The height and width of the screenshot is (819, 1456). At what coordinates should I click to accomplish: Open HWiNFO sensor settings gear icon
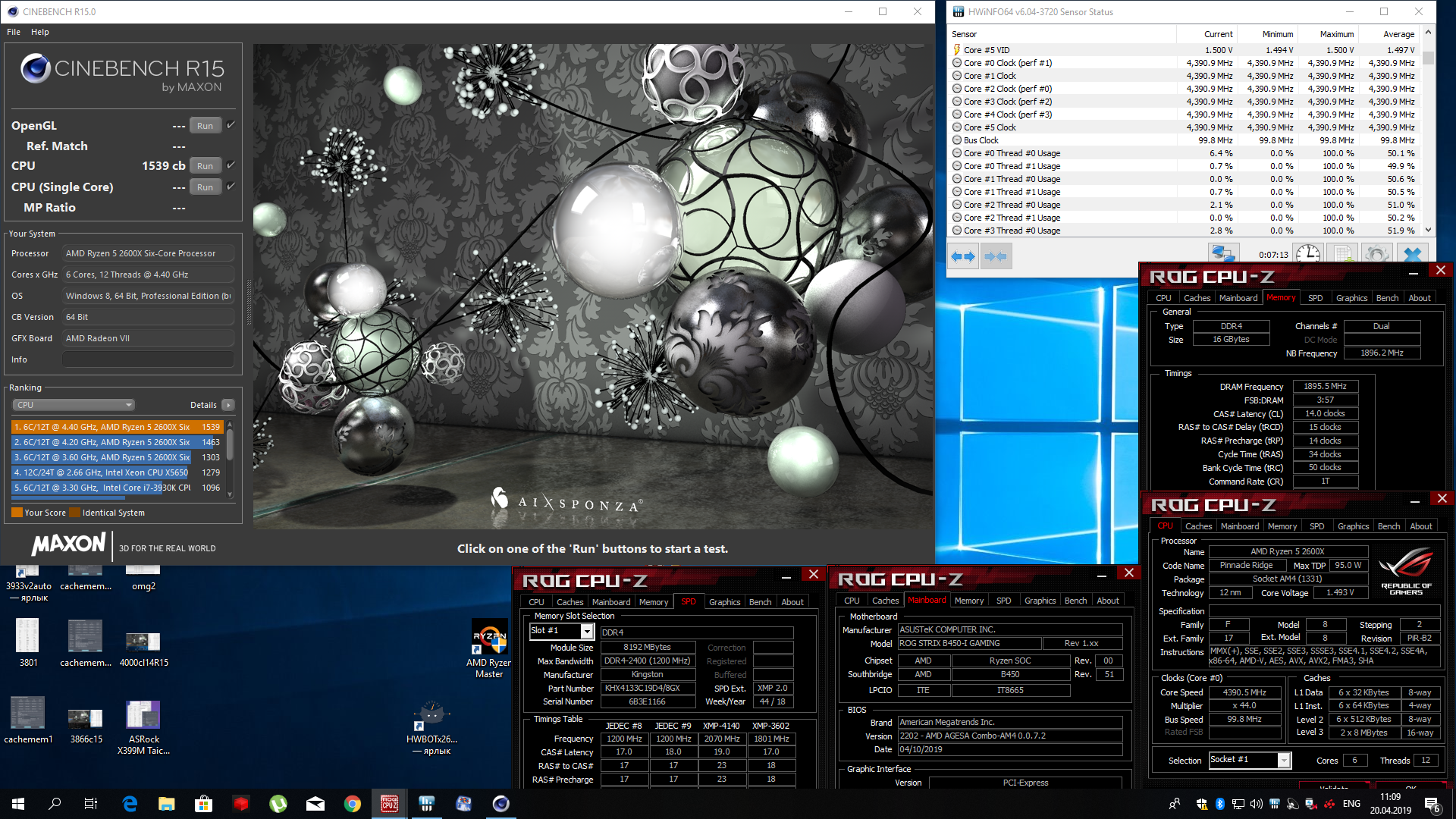[1376, 255]
